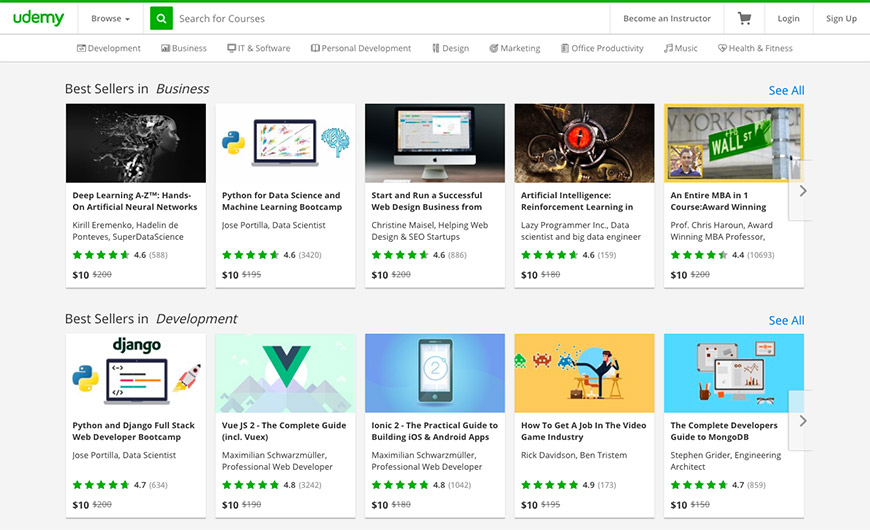Image resolution: width=870 pixels, height=530 pixels.
Task: Open the IT & Software category
Action: pos(258,48)
